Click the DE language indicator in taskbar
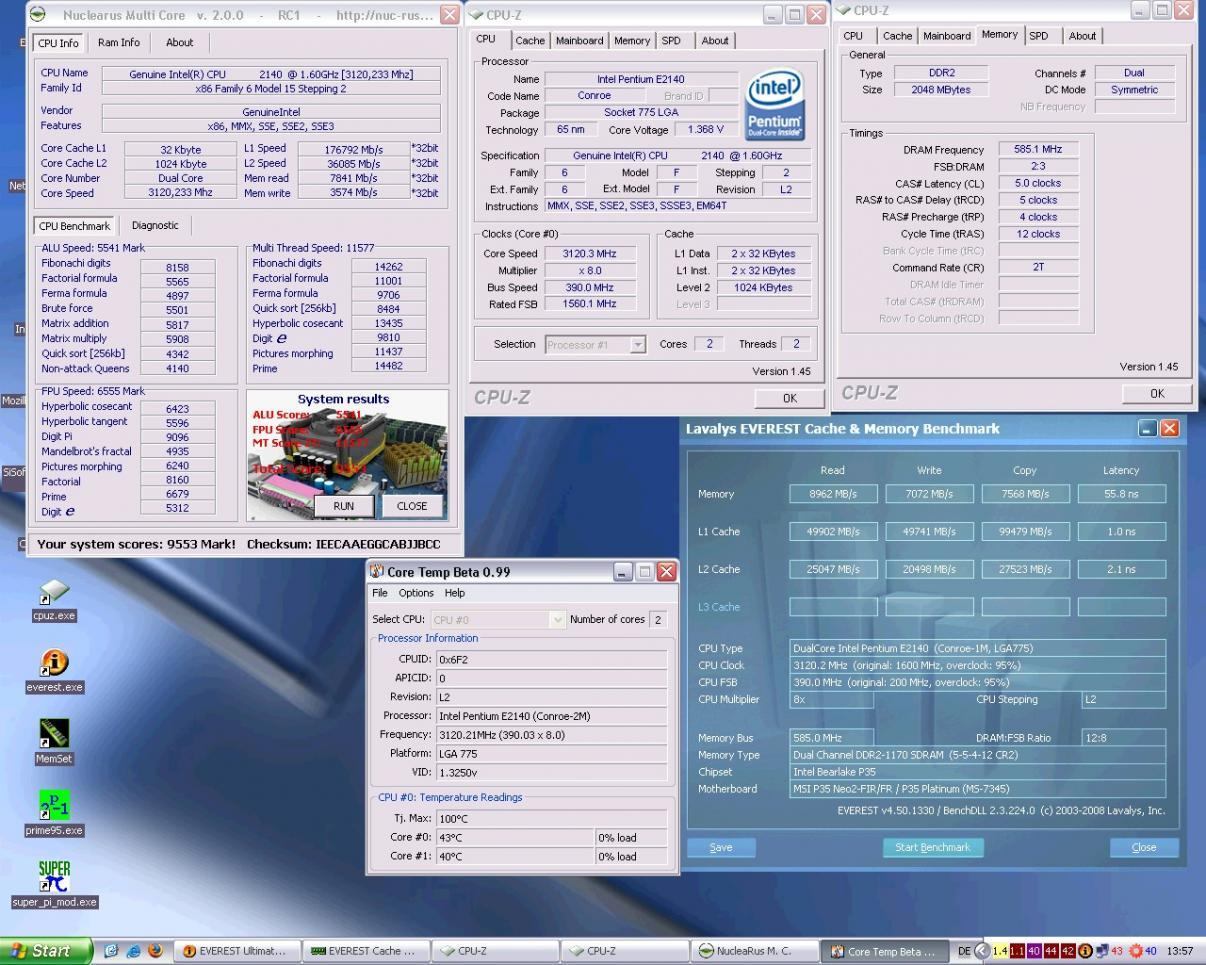This screenshot has width=1206, height=965. [x=964, y=951]
